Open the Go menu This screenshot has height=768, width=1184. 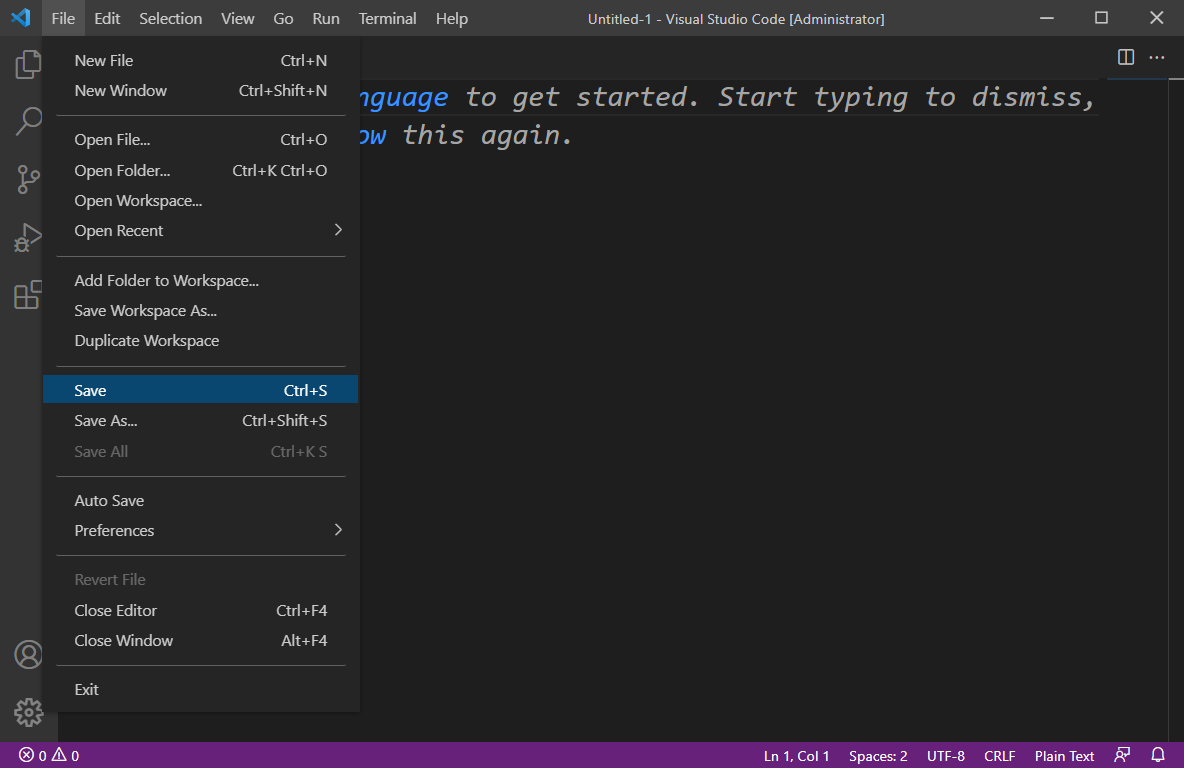coord(283,18)
